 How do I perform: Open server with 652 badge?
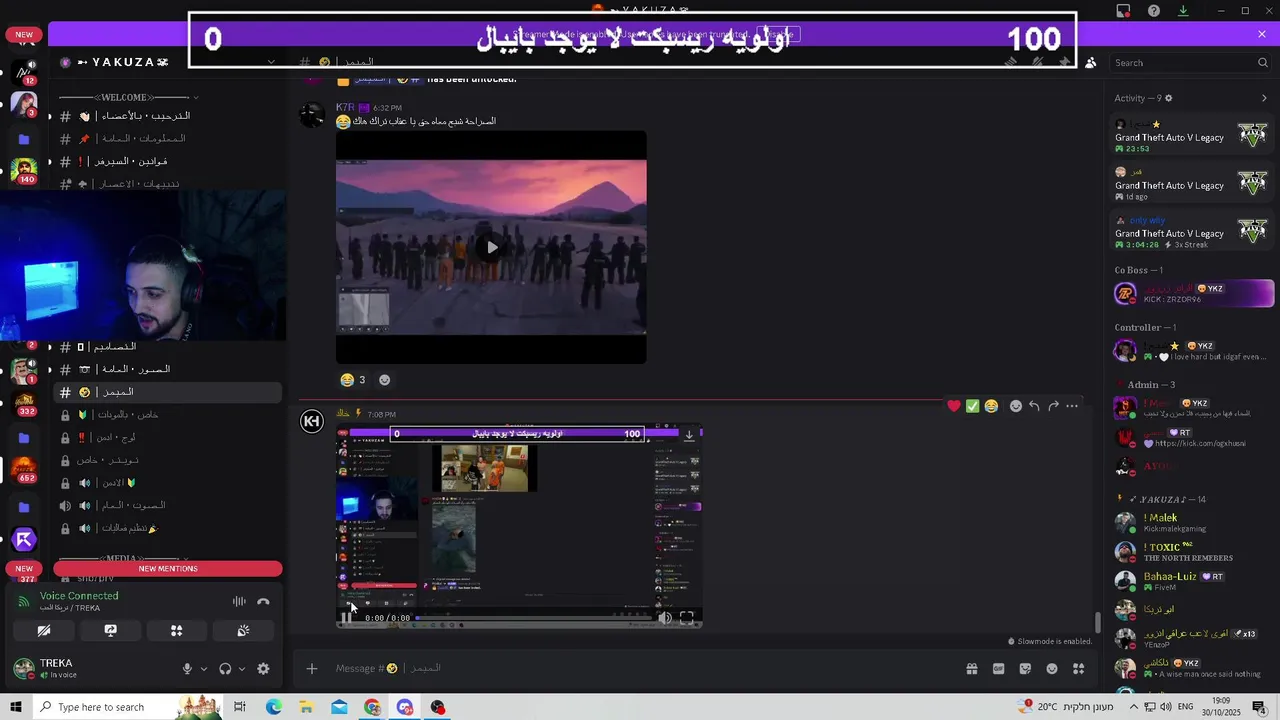pos(24,470)
